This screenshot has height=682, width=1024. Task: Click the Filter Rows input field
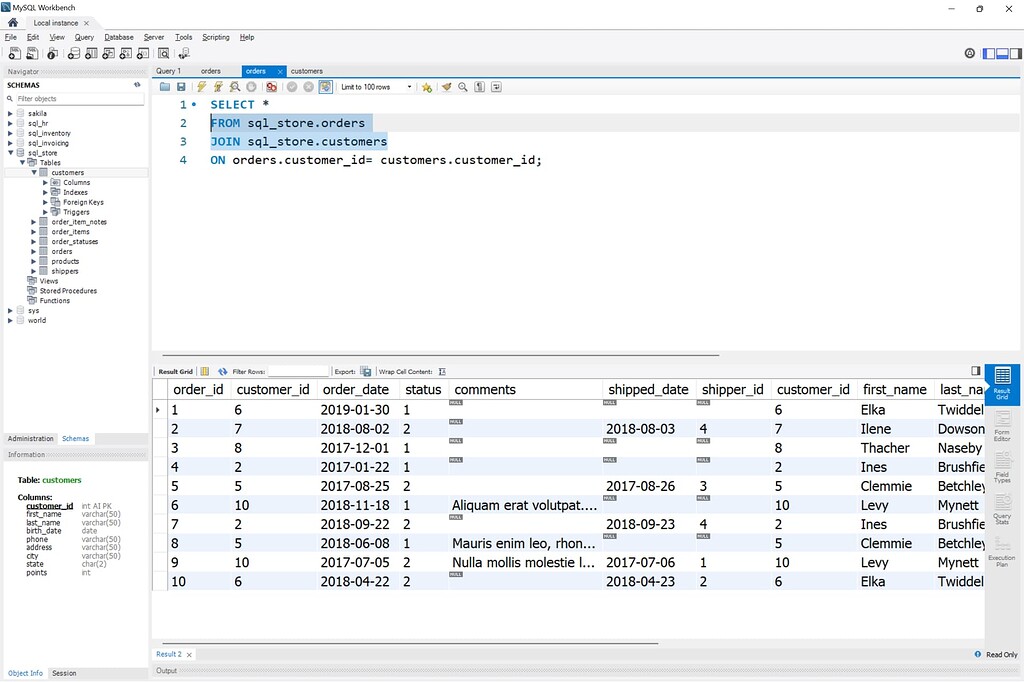tap(300, 371)
